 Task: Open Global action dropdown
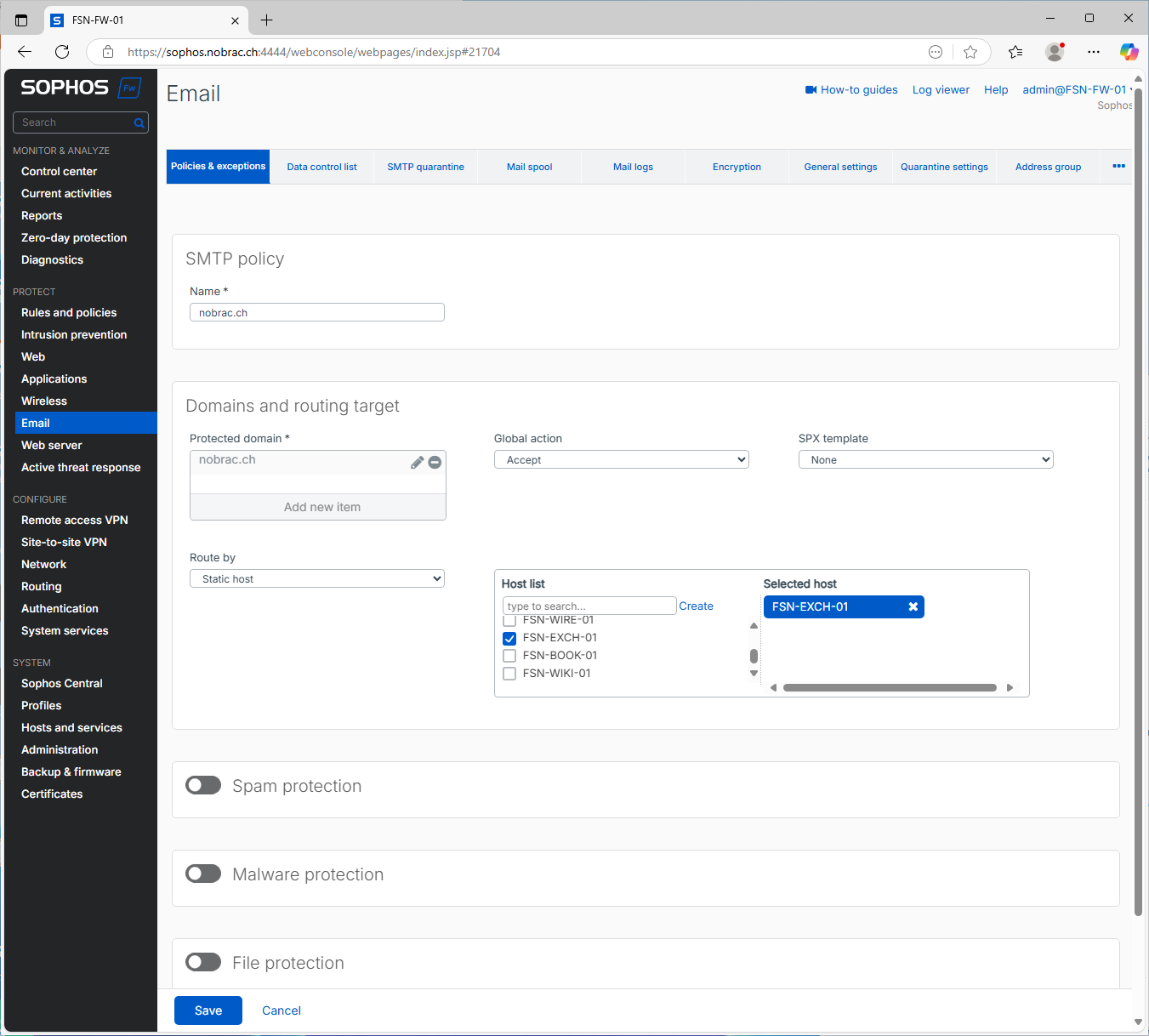pyautogui.click(x=622, y=459)
